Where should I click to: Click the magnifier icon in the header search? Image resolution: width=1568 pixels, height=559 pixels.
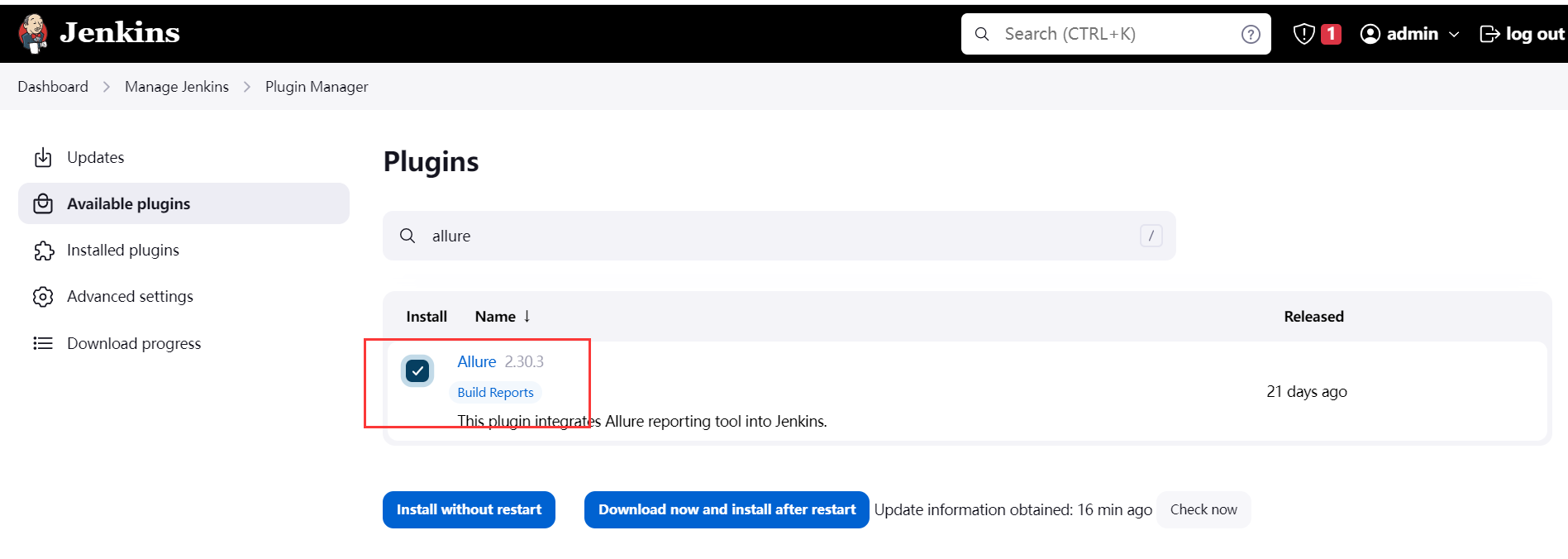coord(982,34)
